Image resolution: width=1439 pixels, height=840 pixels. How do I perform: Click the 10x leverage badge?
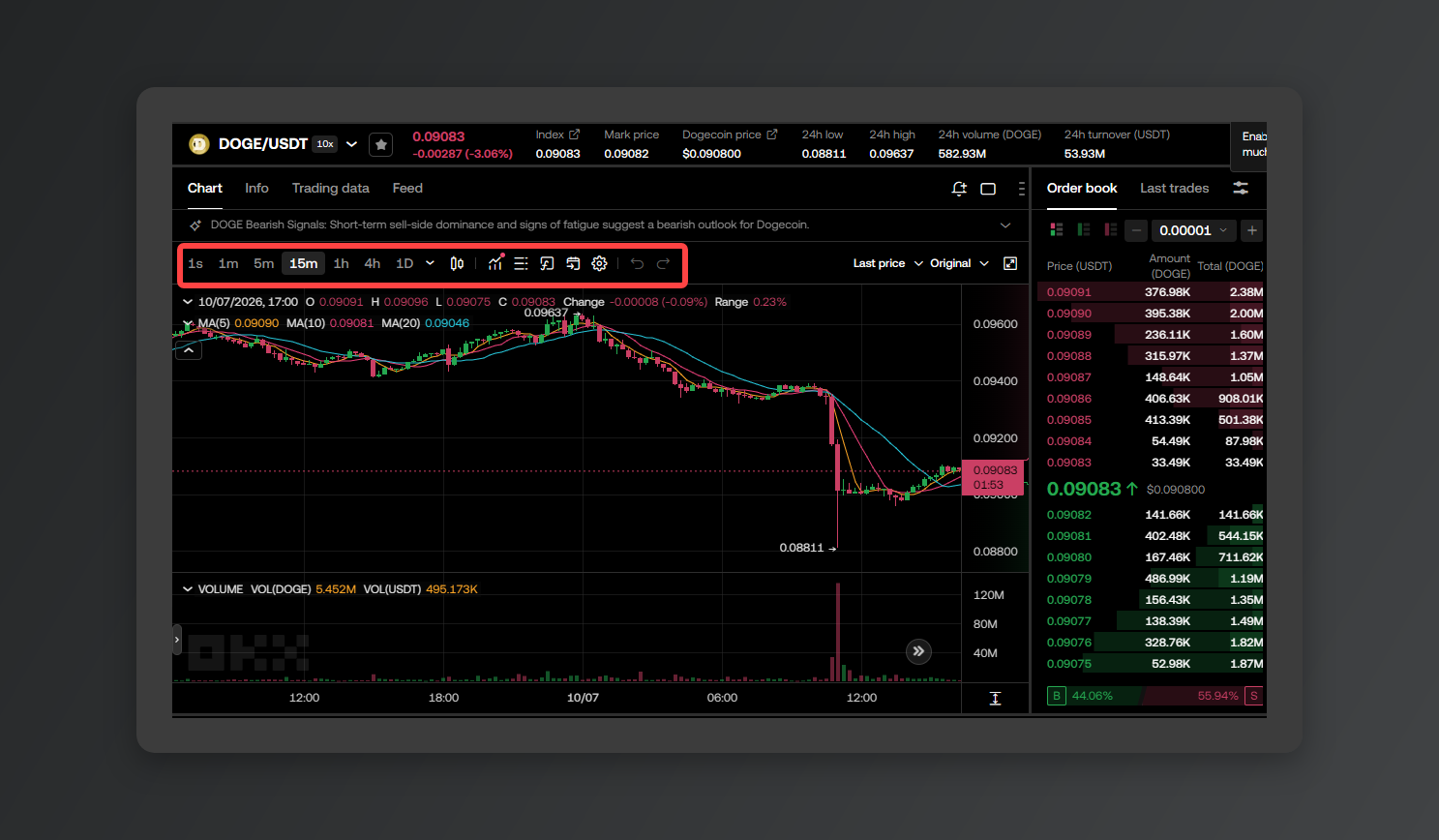click(x=325, y=144)
